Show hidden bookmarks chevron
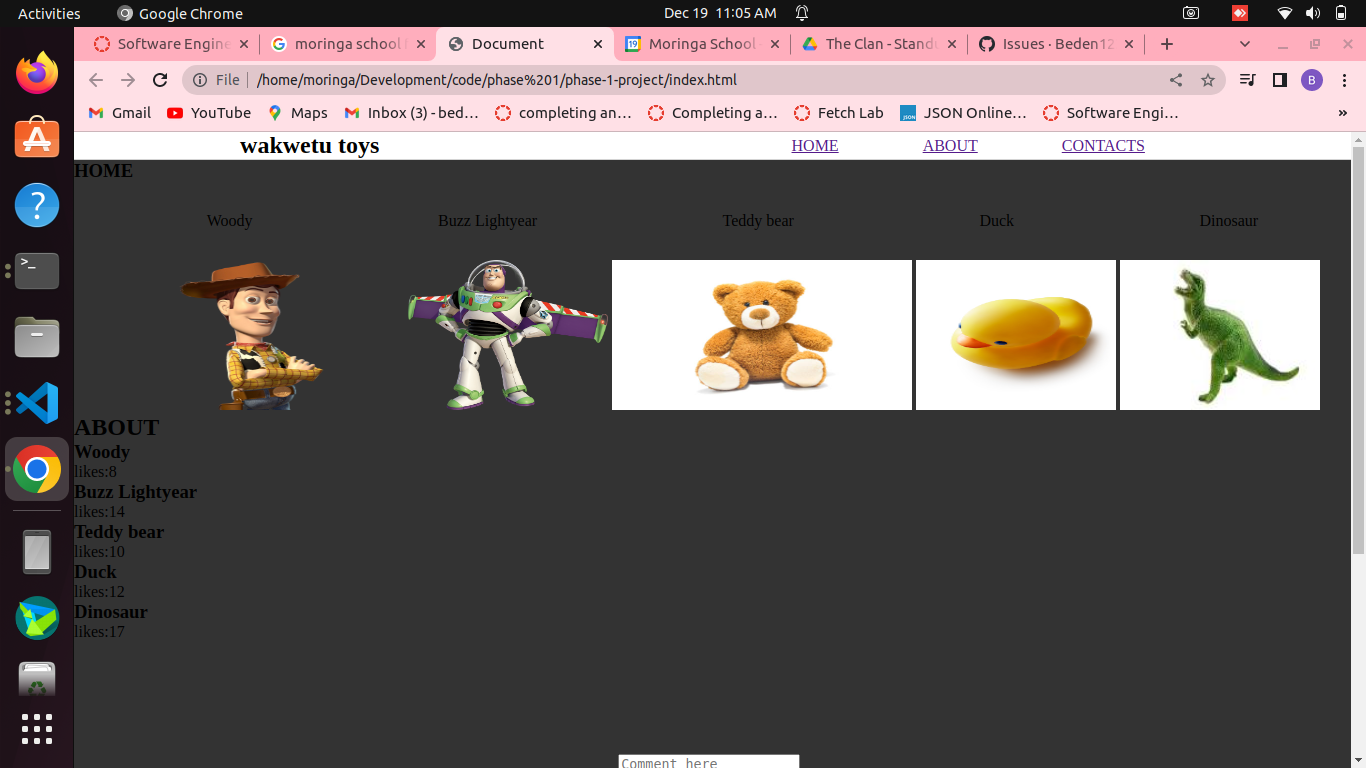This screenshot has width=1366, height=768. (x=1343, y=113)
